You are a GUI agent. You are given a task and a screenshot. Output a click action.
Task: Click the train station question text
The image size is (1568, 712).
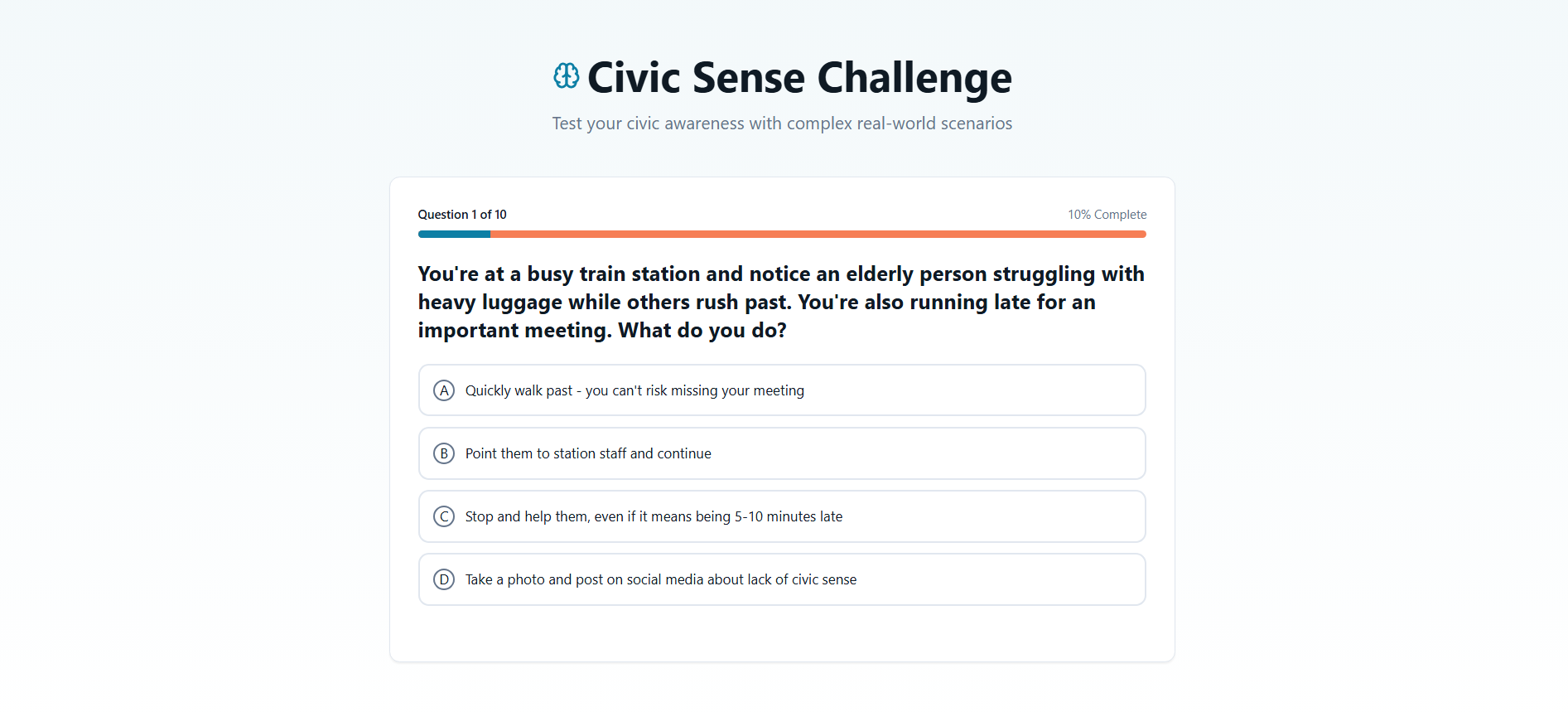[781, 302]
